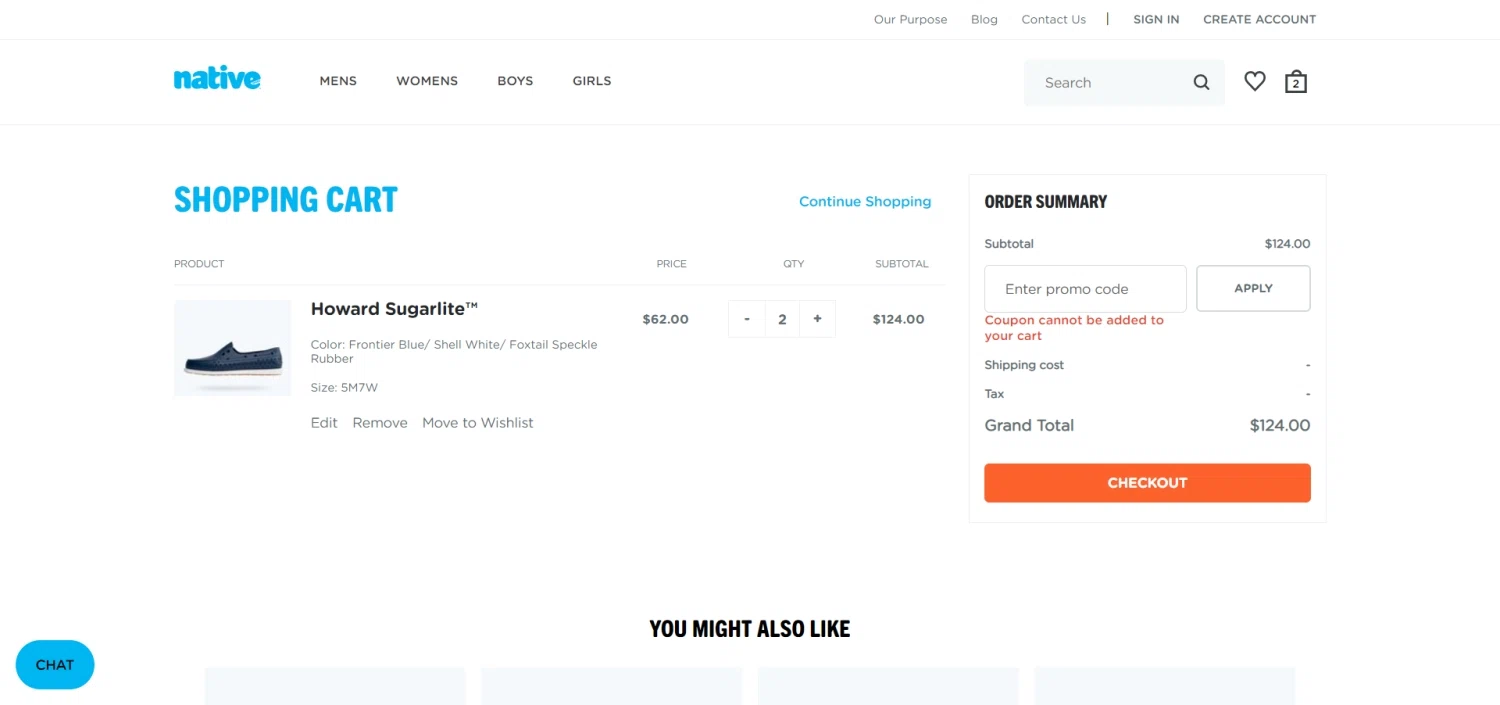Open the Howard Sugarlite shoe thumbnail
This screenshot has width=1500, height=705.
tap(233, 348)
